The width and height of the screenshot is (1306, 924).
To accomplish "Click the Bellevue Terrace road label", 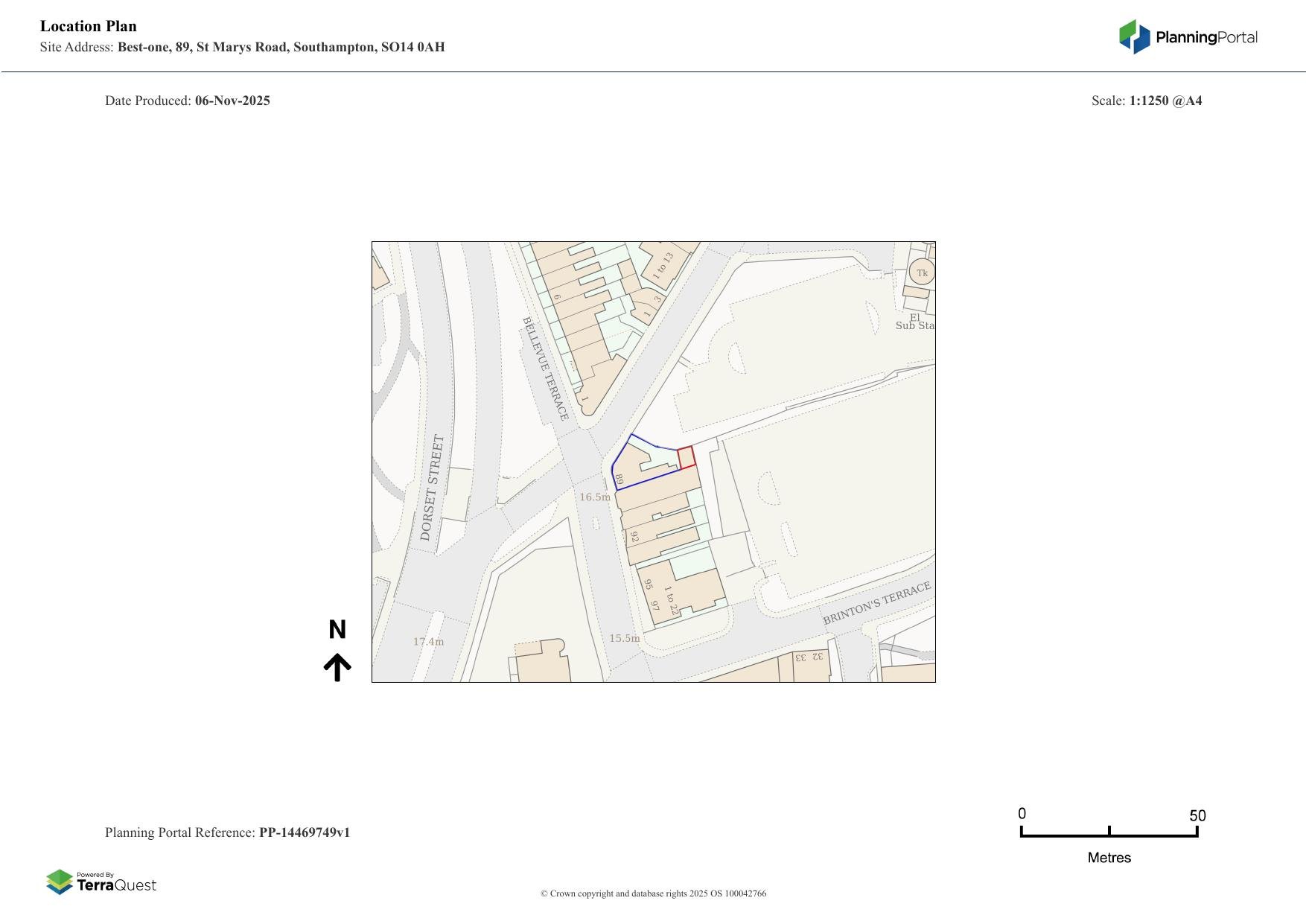I will [546, 369].
